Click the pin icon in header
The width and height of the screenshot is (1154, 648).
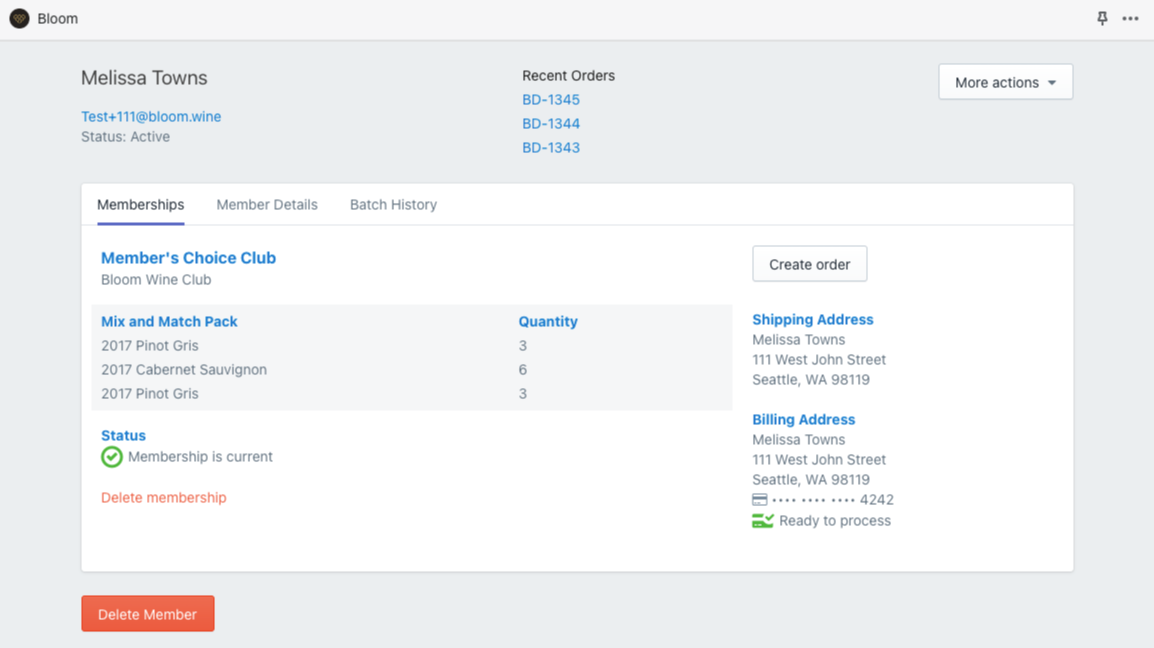[x=1102, y=19]
